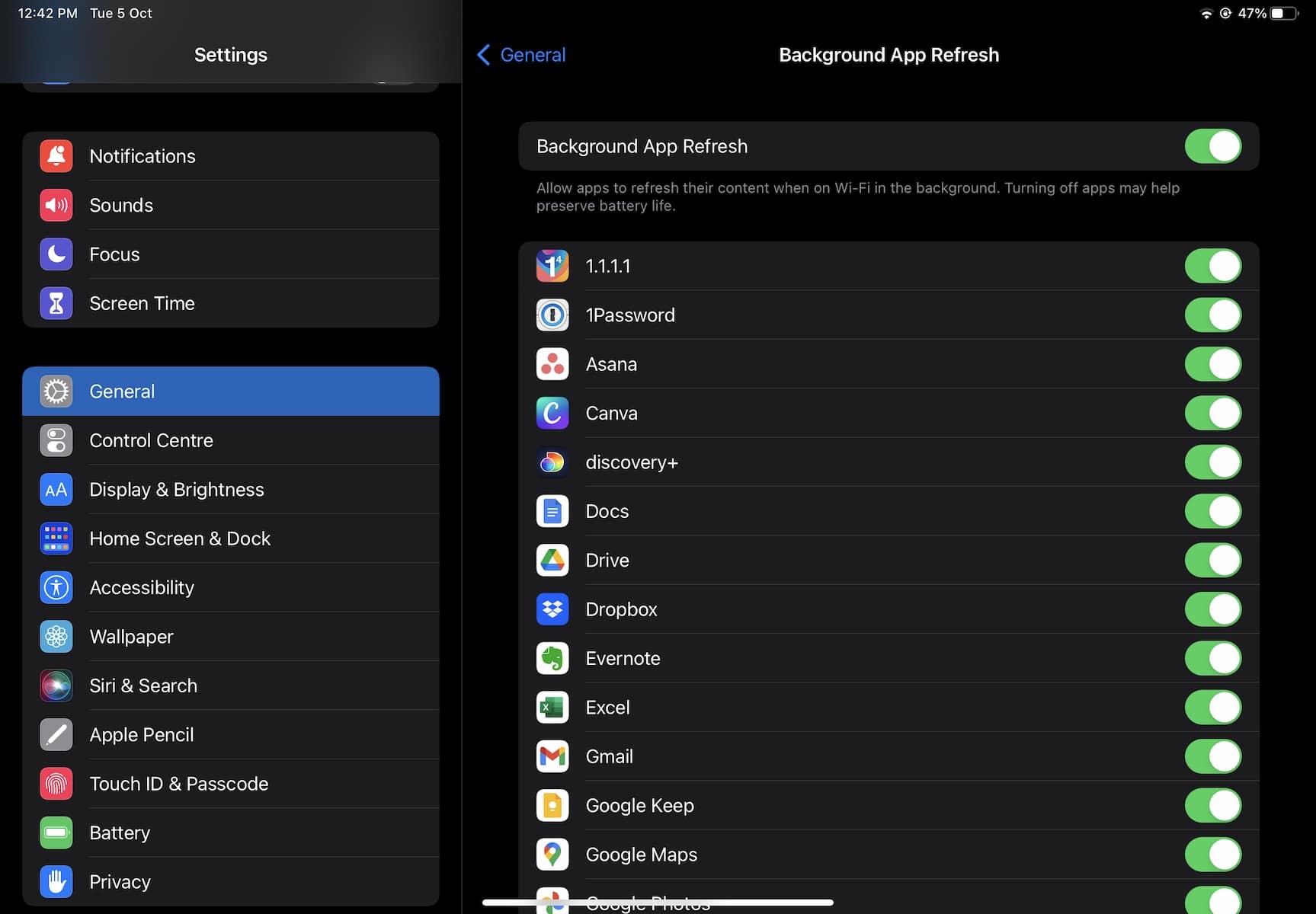Tap the 1Password app icon
The image size is (1316, 914).
pos(552,315)
